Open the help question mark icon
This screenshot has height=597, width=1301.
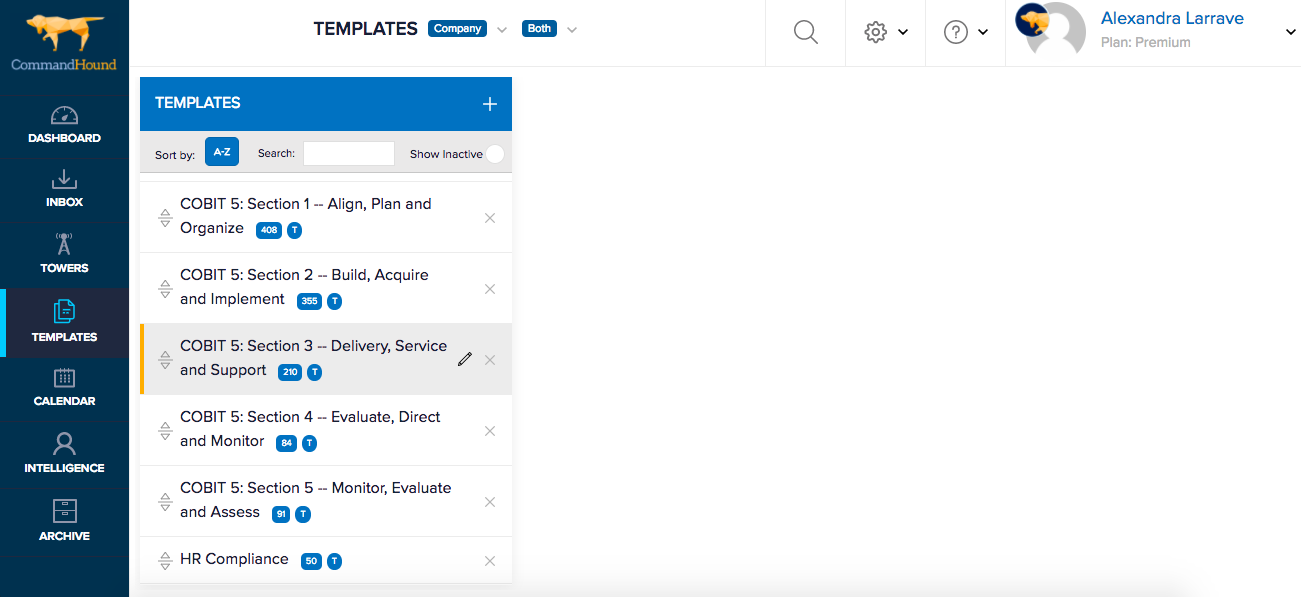point(956,32)
